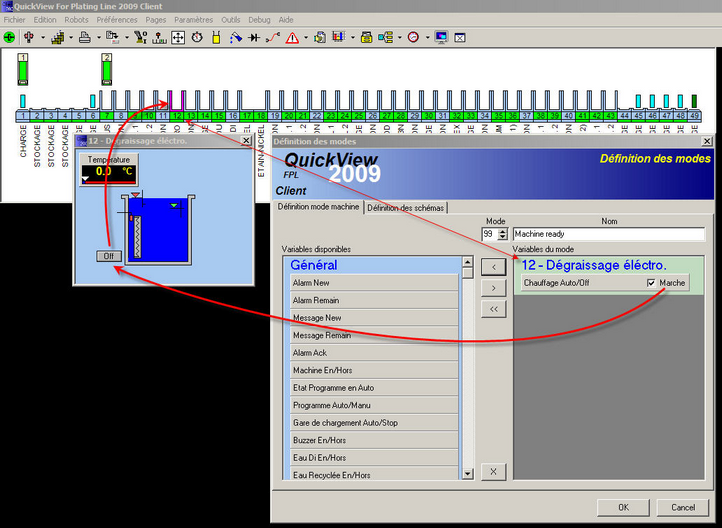This screenshot has height=528, width=722.
Task: Click the red alarm triangle icon
Action: [292, 37]
